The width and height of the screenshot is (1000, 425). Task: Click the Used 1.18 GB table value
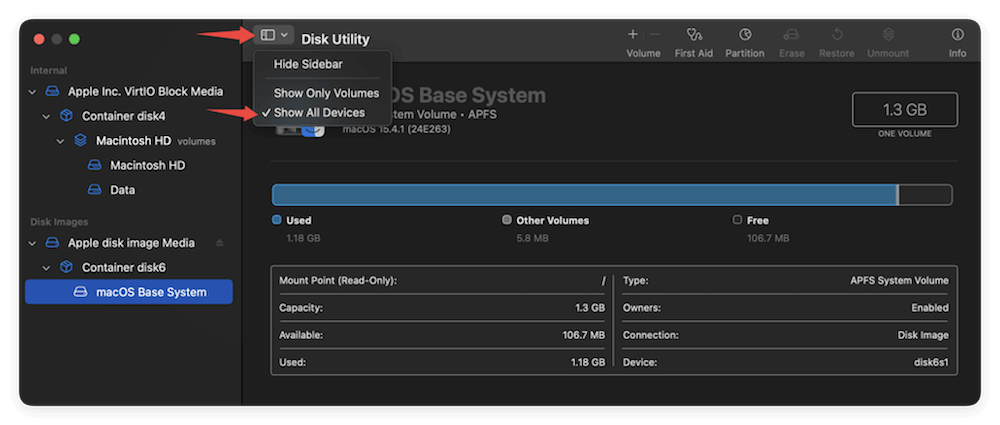click(587, 362)
